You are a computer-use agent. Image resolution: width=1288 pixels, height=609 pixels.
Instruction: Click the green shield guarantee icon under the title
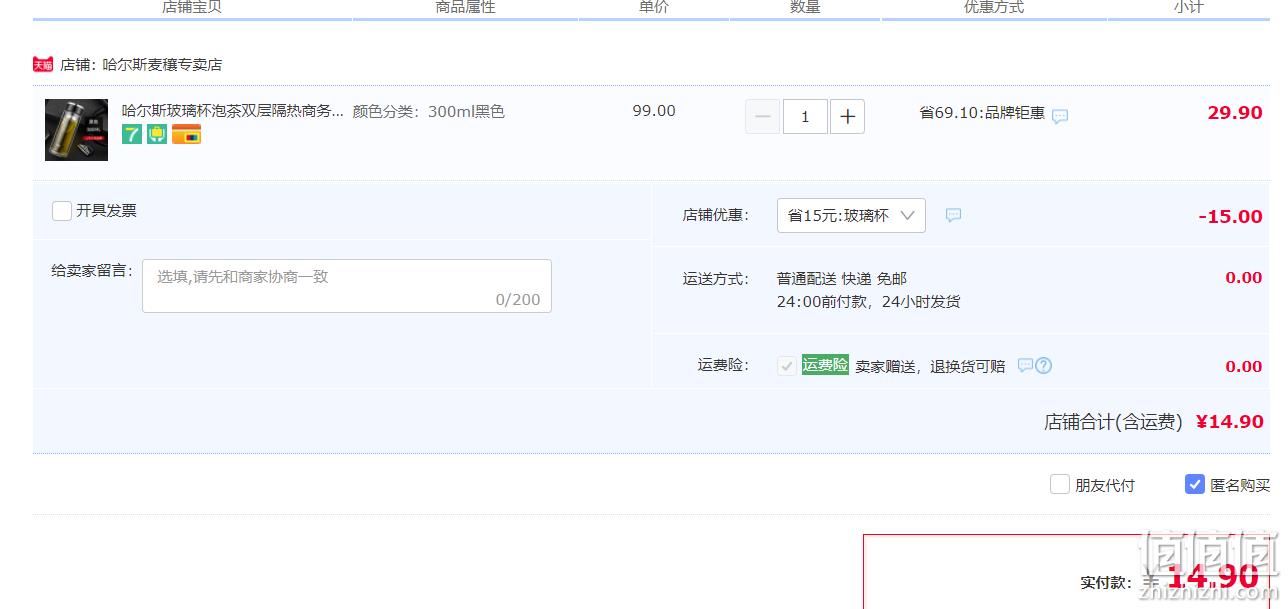(x=157, y=134)
